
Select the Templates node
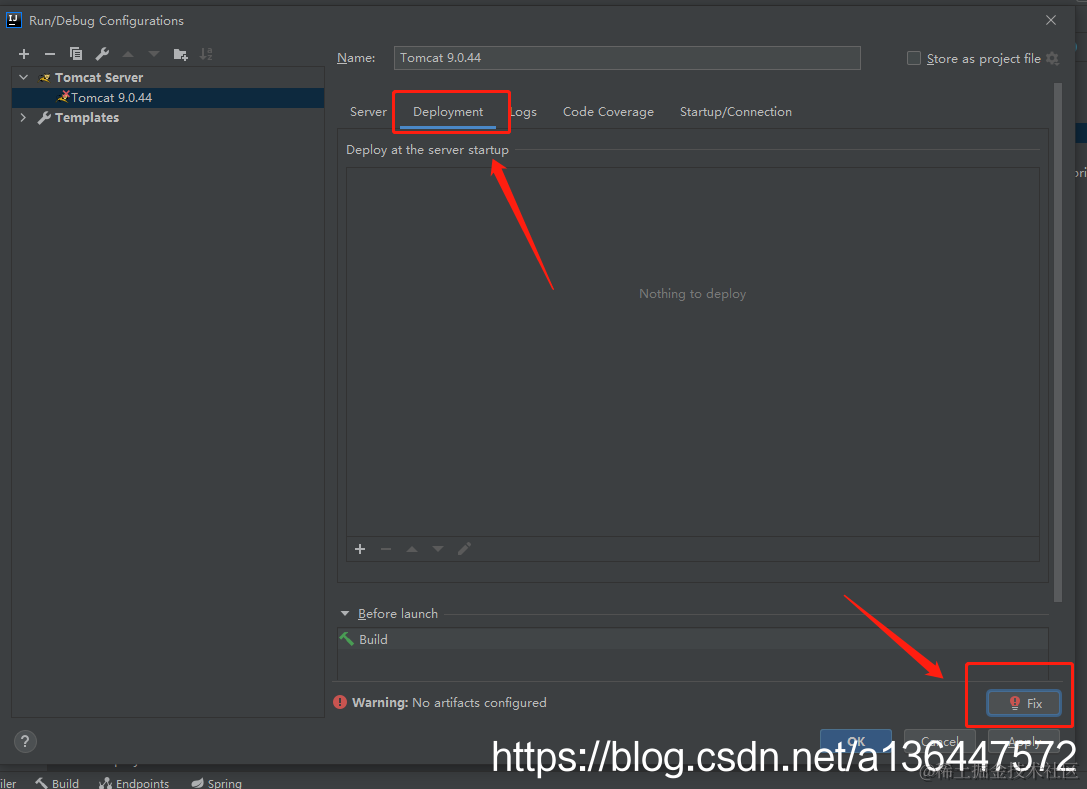coord(87,118)
